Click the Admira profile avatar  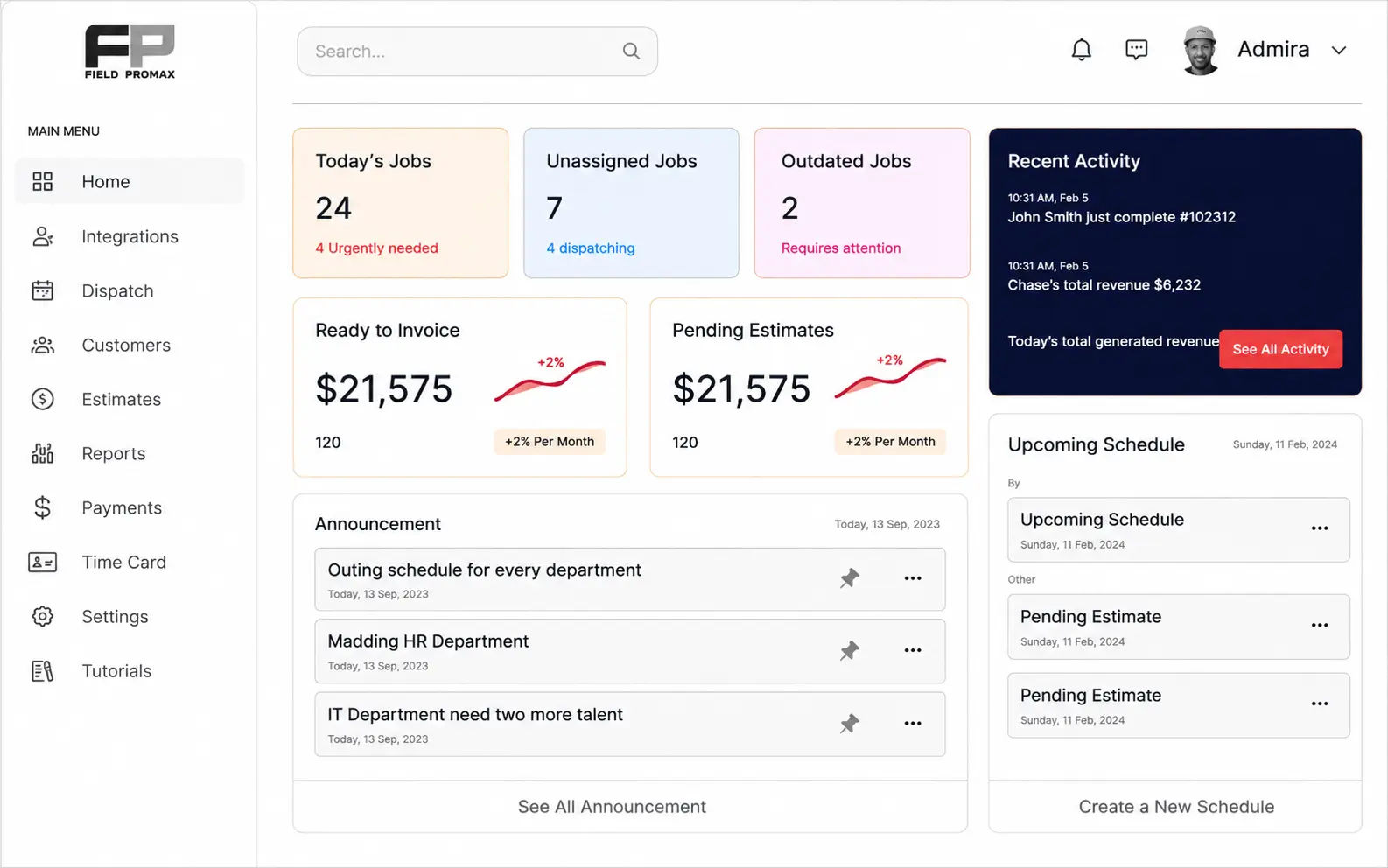coord(1200,51)
